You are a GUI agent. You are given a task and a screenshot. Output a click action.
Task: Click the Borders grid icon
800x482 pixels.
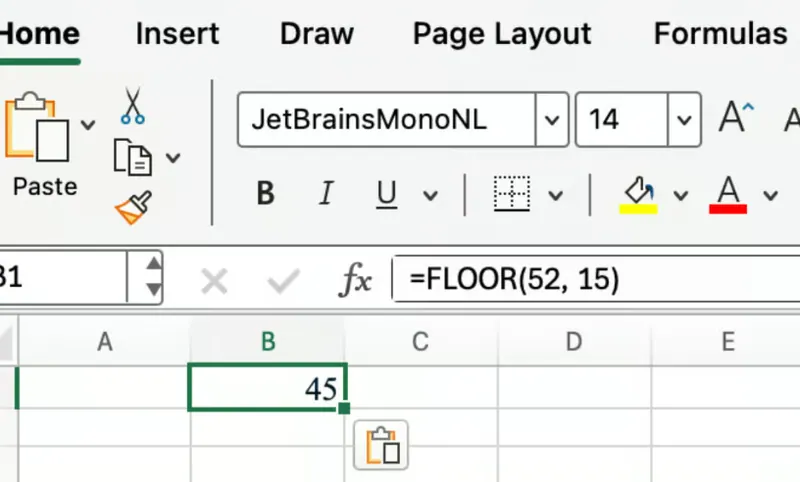coord(511,194)
